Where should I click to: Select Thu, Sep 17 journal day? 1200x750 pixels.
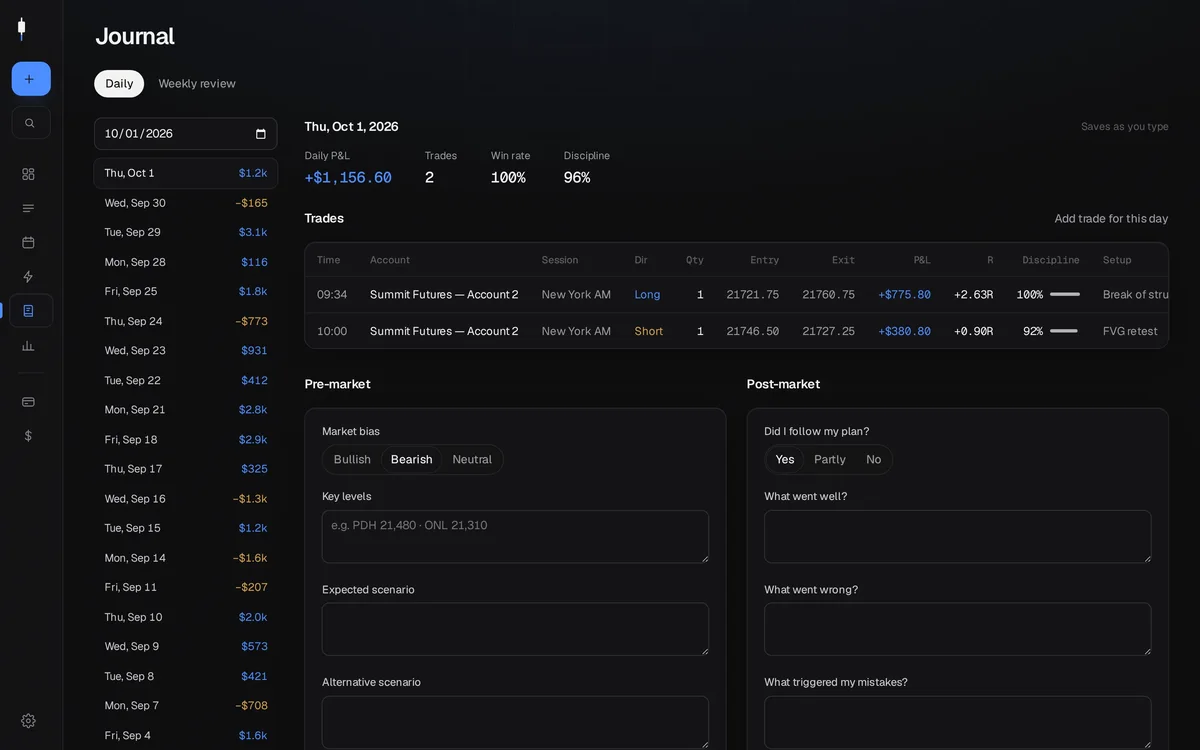pos(186,469)
